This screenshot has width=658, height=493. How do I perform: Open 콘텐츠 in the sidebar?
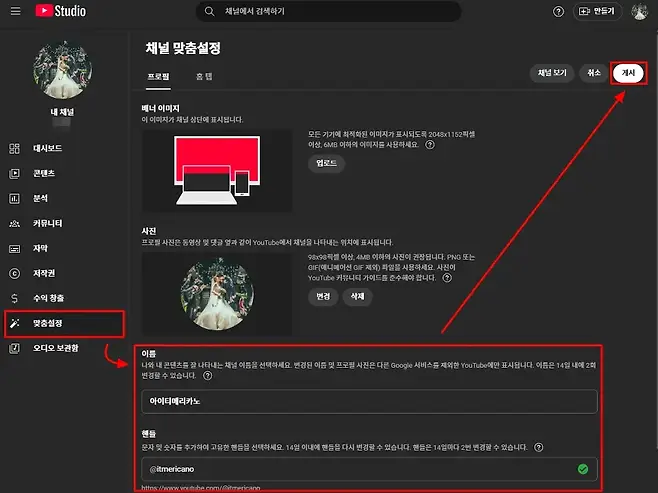pyautogui.click(x=64, y=173)
